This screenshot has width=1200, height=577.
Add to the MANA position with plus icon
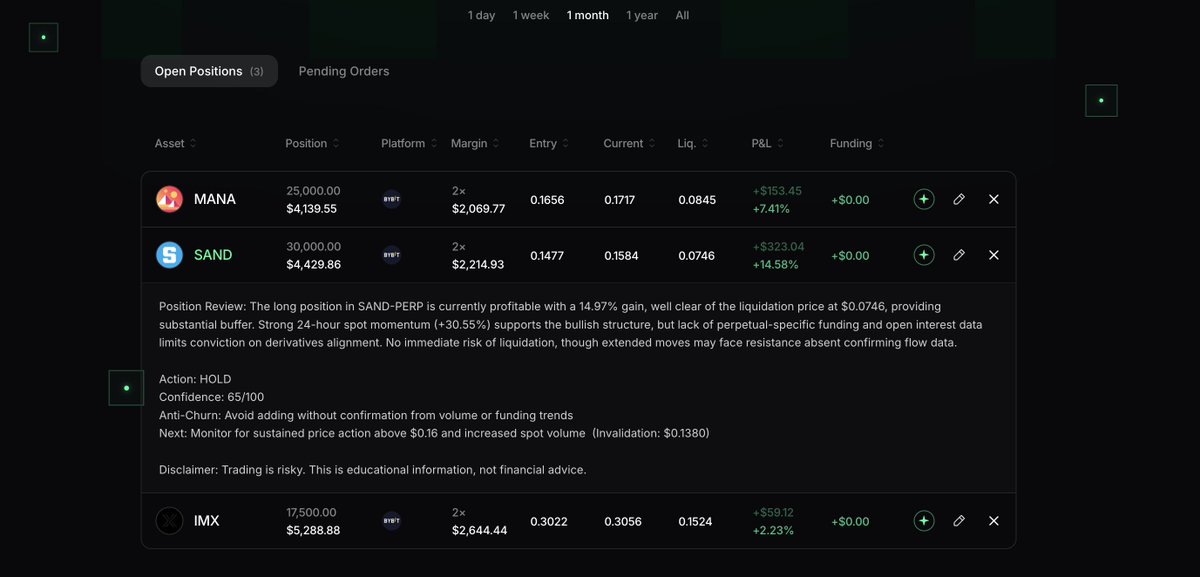point(924,199)
